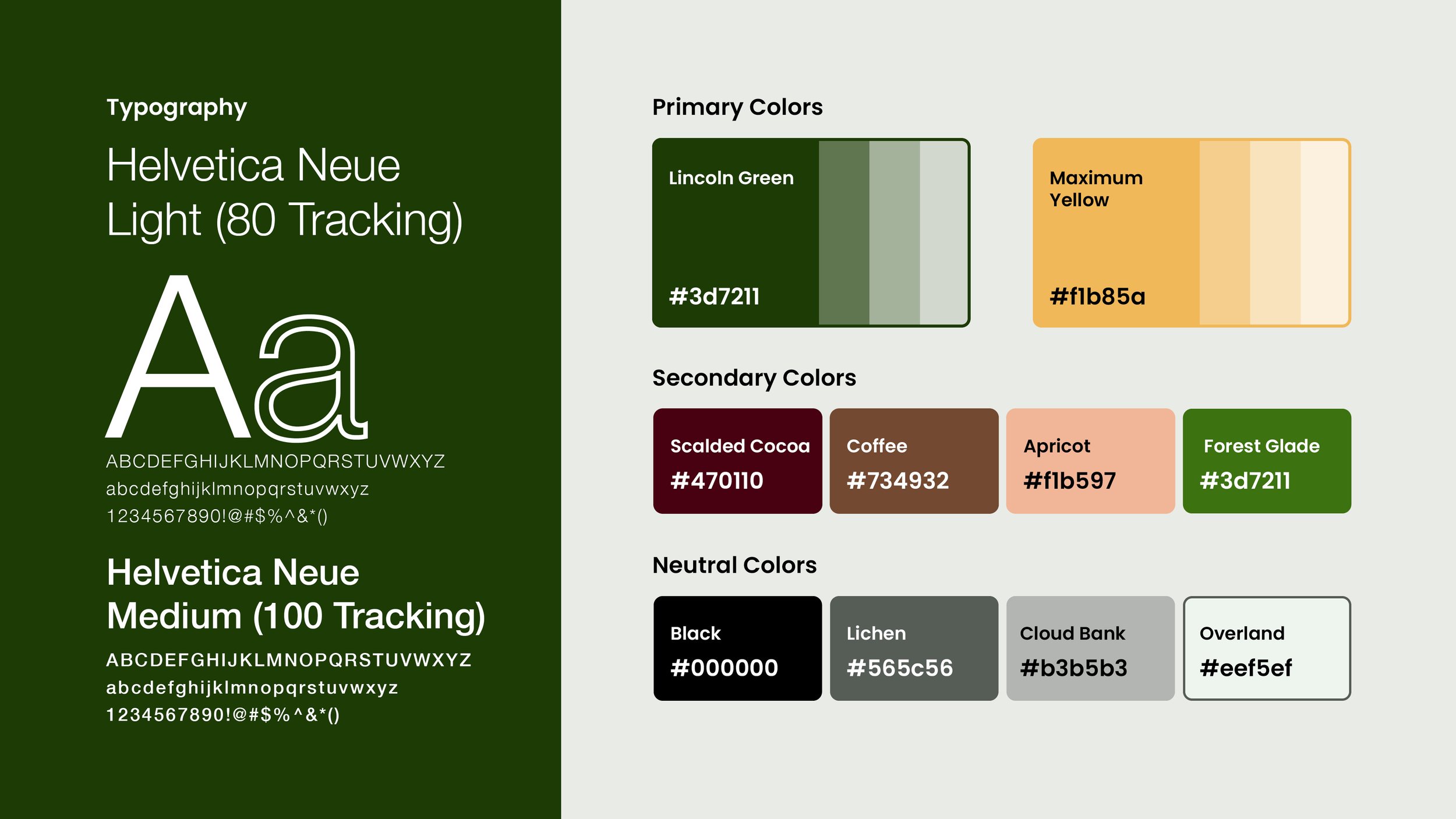Image resolution: width=1456 pixels, height=819 pixels.
Task: Click the Helvetica Neue Medium title
Action: pos(295,594)
